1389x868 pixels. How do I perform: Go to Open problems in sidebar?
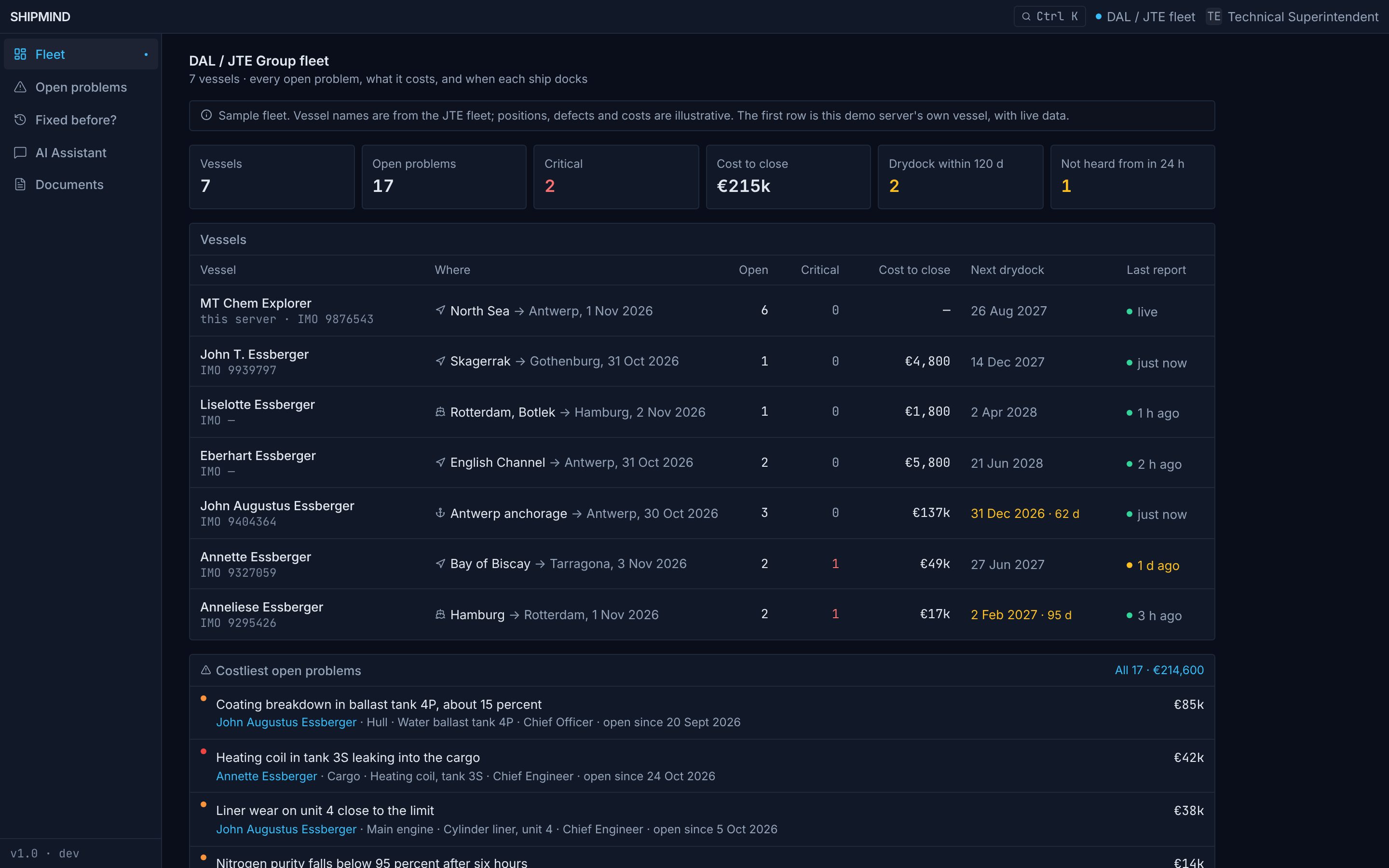tap(81, 87)
